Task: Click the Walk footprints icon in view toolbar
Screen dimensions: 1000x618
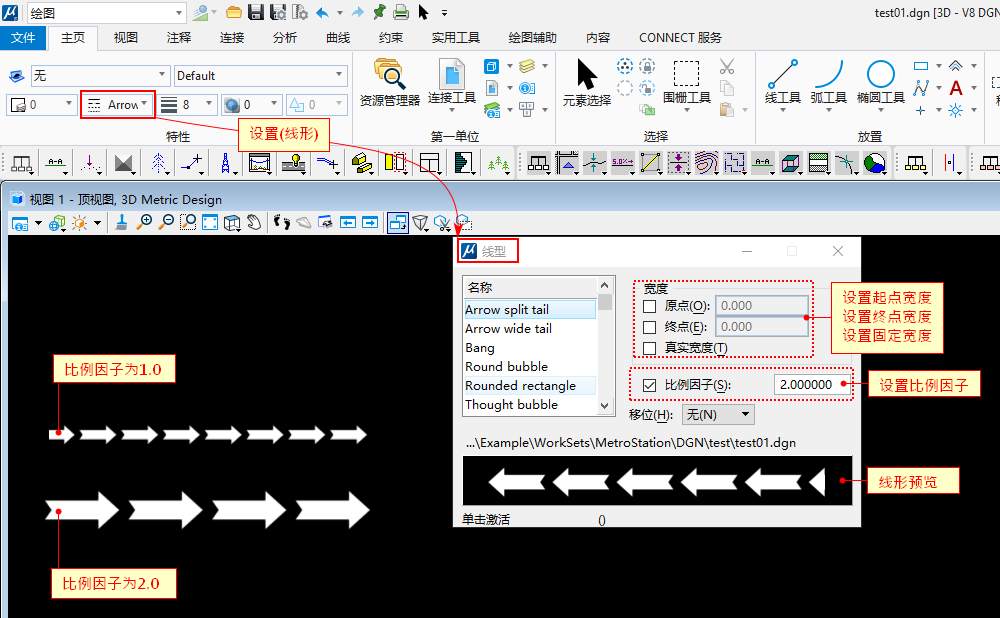Action: pyautogui.click(x=281, y=222)
